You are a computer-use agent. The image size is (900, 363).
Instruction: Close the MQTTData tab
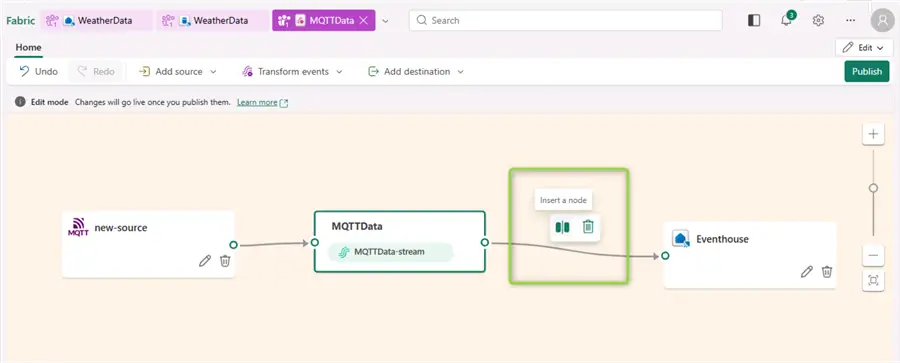363,21
